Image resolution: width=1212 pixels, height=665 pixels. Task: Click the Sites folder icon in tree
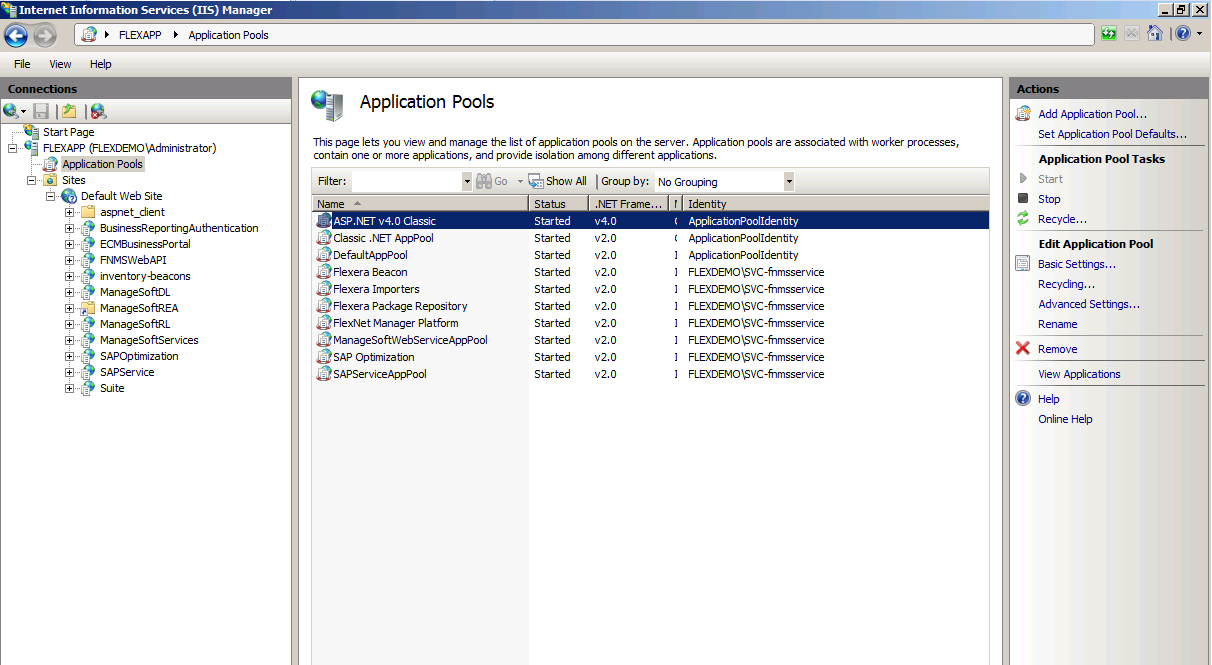coord(51,180)
